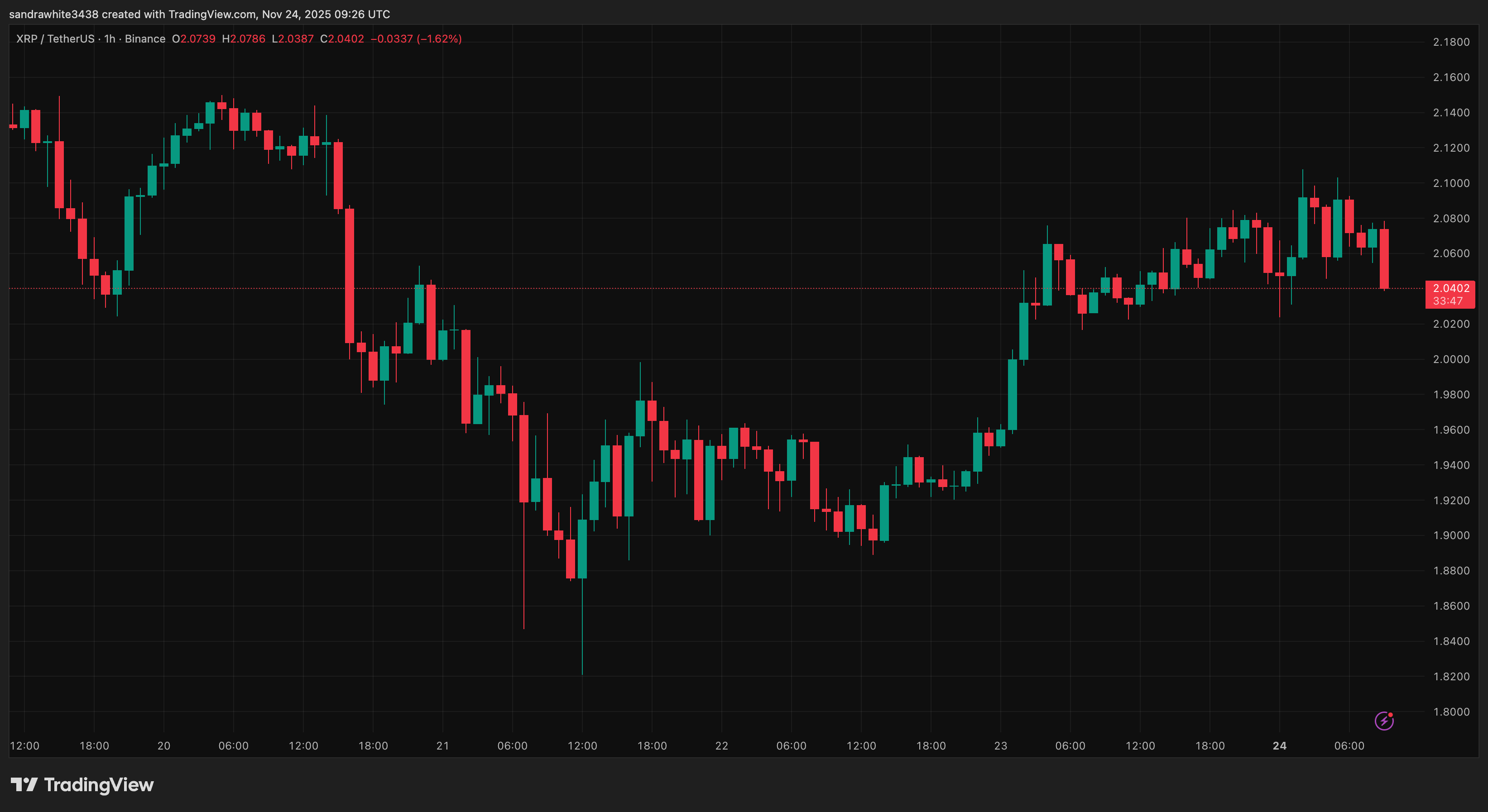Open the 1h timeframe selector
The image size is (1488, 812).
point(110,38)
